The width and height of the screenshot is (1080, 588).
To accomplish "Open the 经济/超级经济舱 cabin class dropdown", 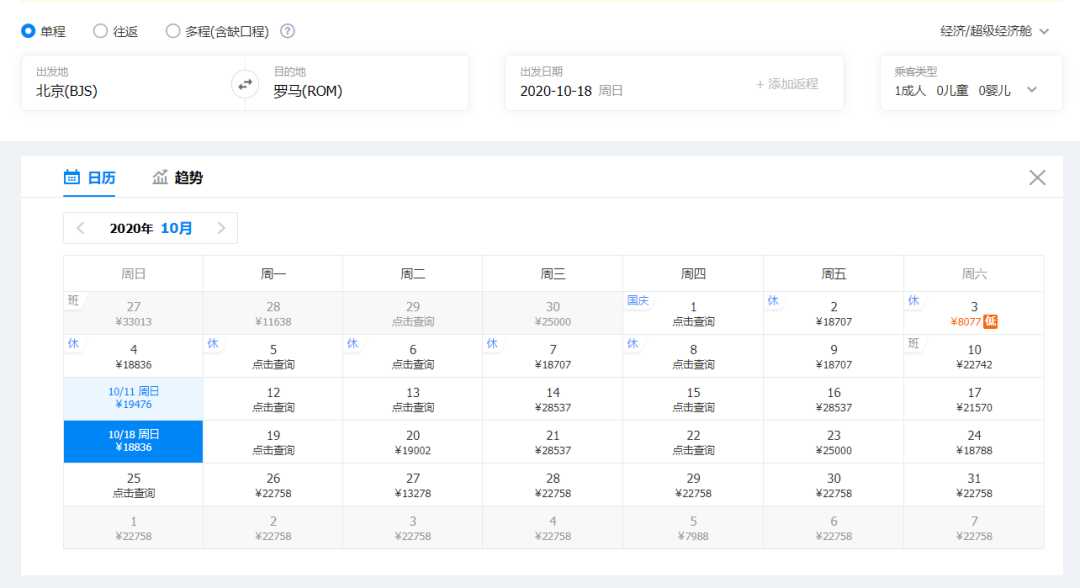I will point(995,31).
